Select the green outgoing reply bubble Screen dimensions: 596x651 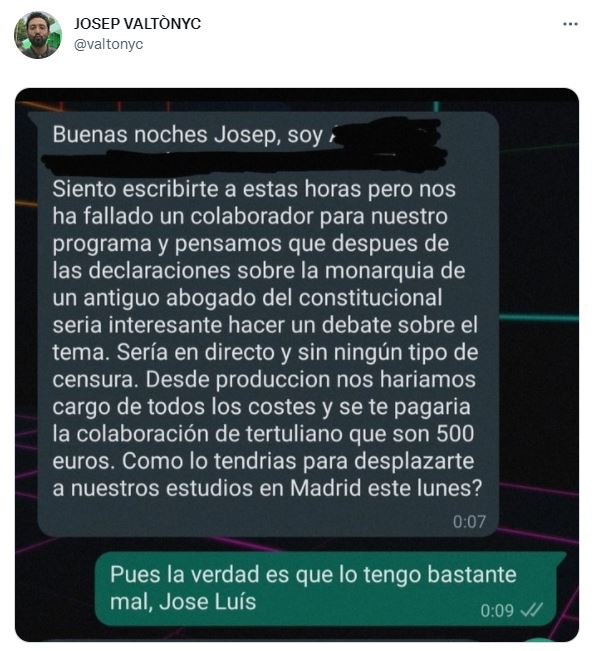click(330, 589)
